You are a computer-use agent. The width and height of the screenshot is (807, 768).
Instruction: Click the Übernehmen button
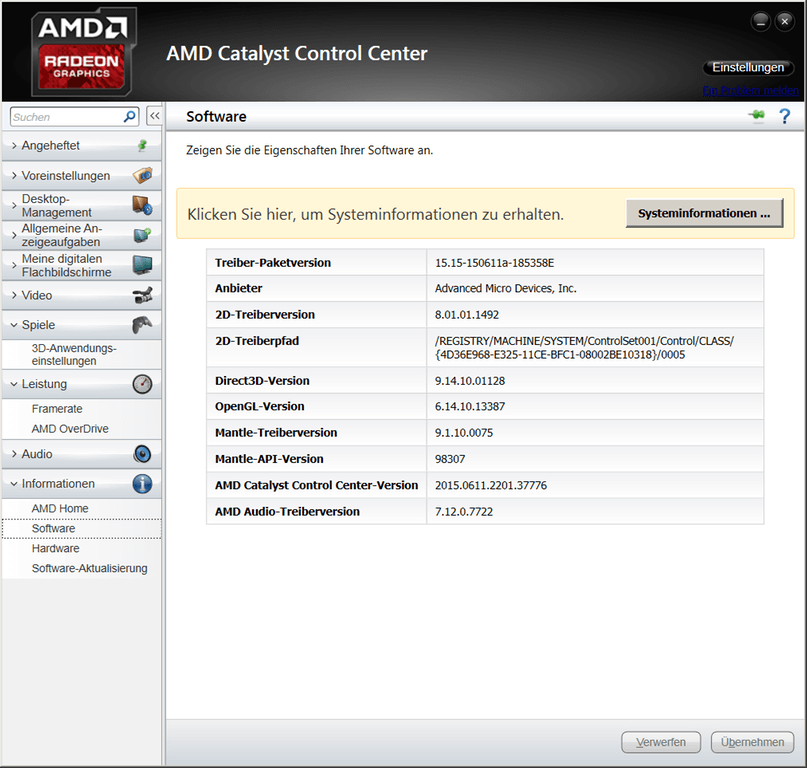click(752, 742)
